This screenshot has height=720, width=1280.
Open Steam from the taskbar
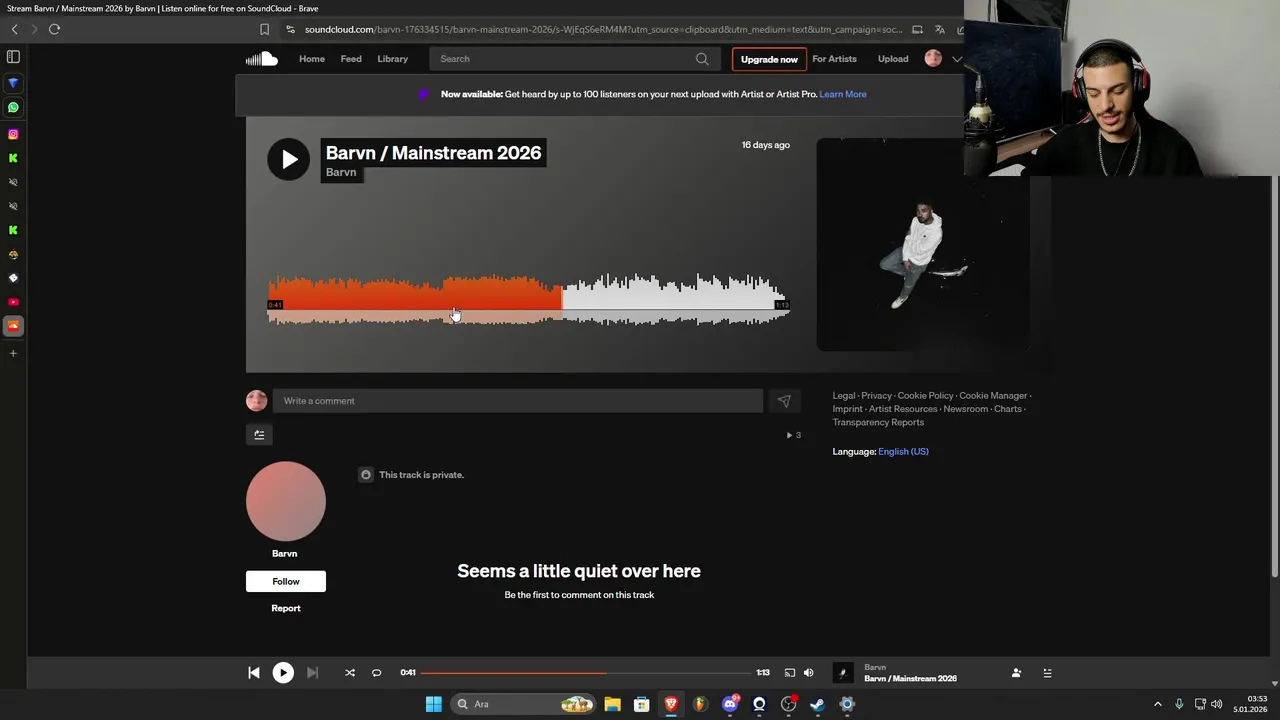coord(817,704)
